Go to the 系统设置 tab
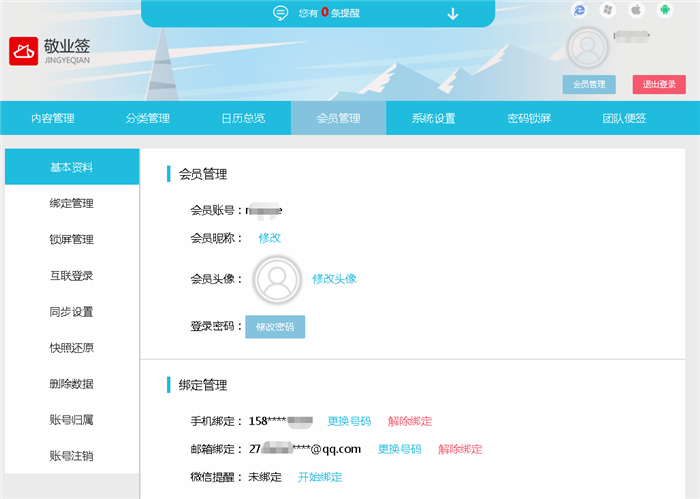The width and height of the screenshot is (700, 499). click(433, 118)
